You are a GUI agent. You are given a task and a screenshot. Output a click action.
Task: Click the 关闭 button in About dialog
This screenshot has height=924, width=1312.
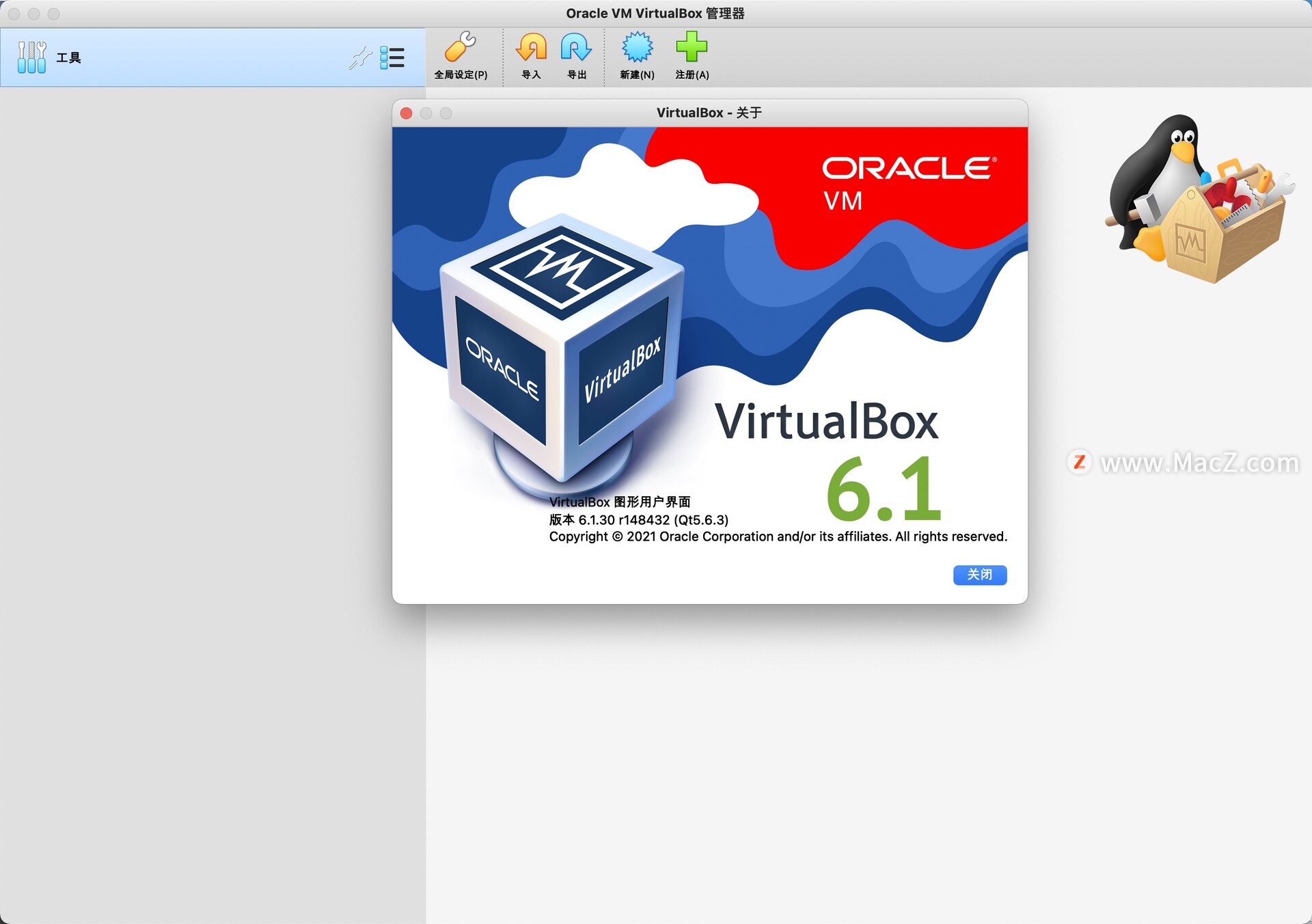click(x=979, y=575)
